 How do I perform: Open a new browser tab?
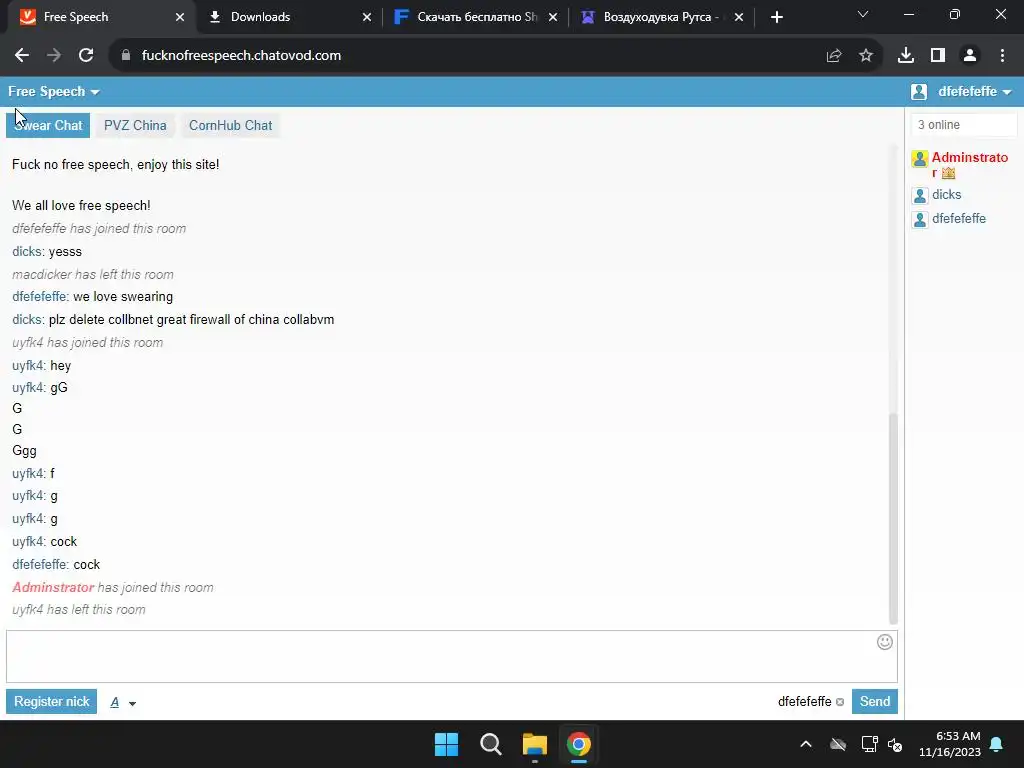(x=776, y=17)
